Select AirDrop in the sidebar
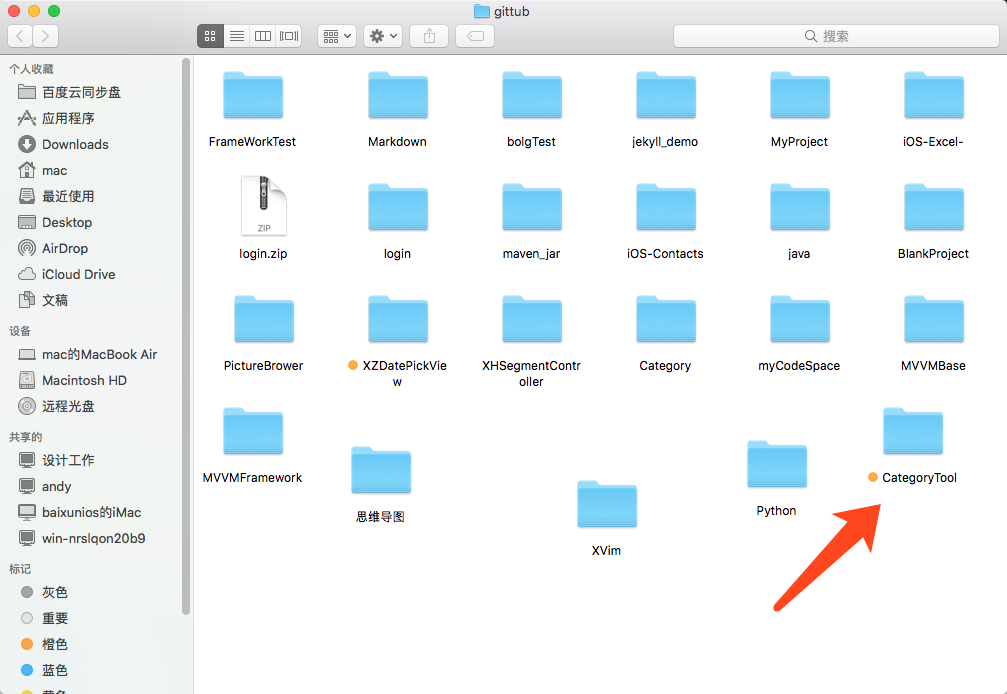The width and height of the screenshot is (1007, 694). pos(65,248)
